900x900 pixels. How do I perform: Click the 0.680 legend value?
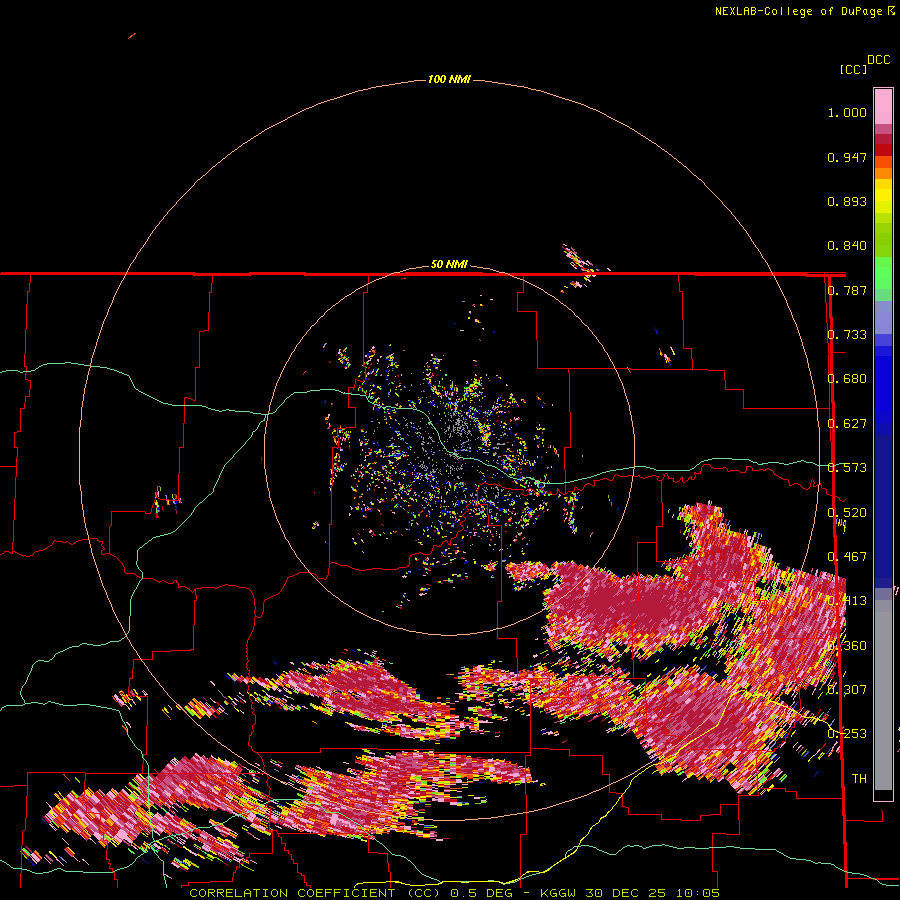[847, 379]
